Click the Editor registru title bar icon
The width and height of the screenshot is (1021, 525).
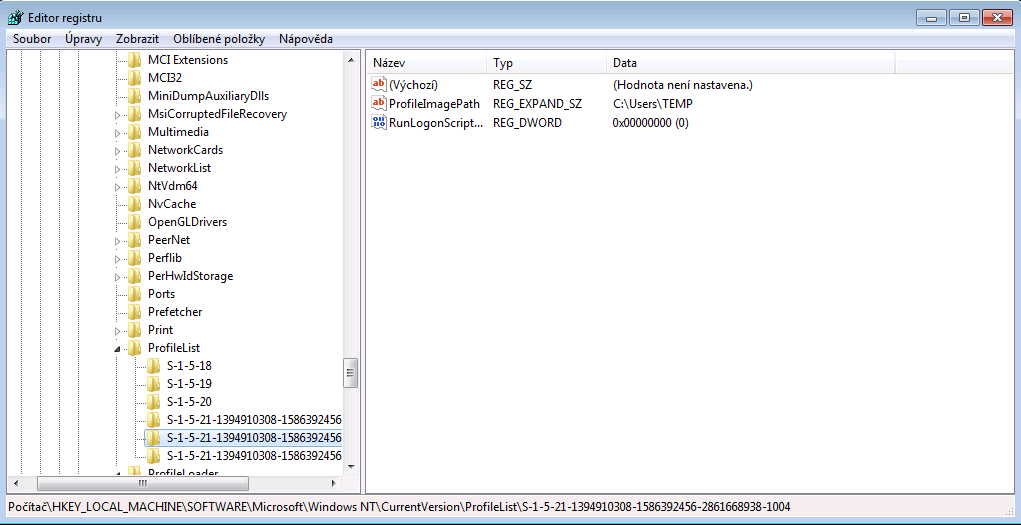16,18
